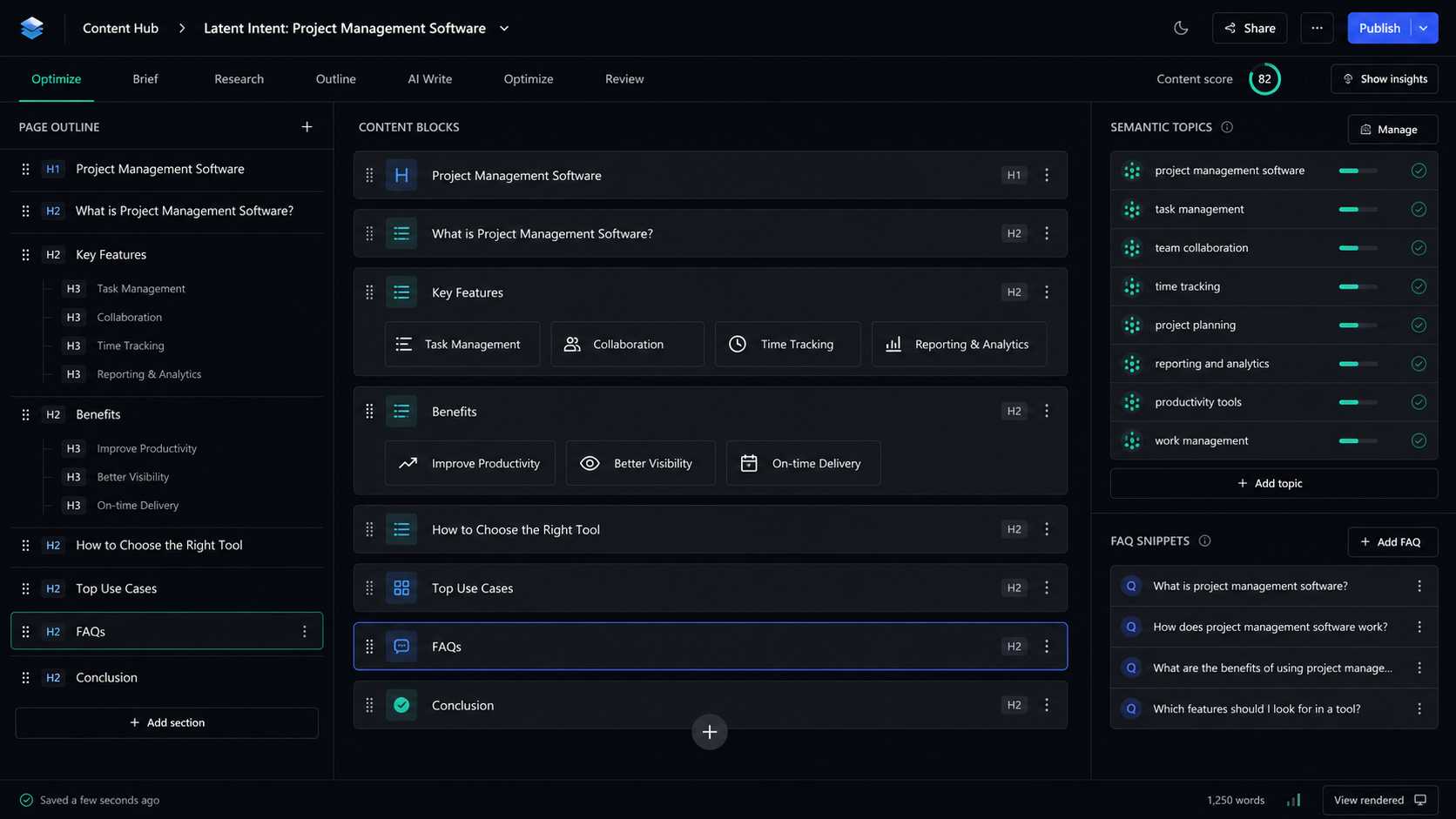Click the info icon next to FAQ Snippets

[1204, 541]
